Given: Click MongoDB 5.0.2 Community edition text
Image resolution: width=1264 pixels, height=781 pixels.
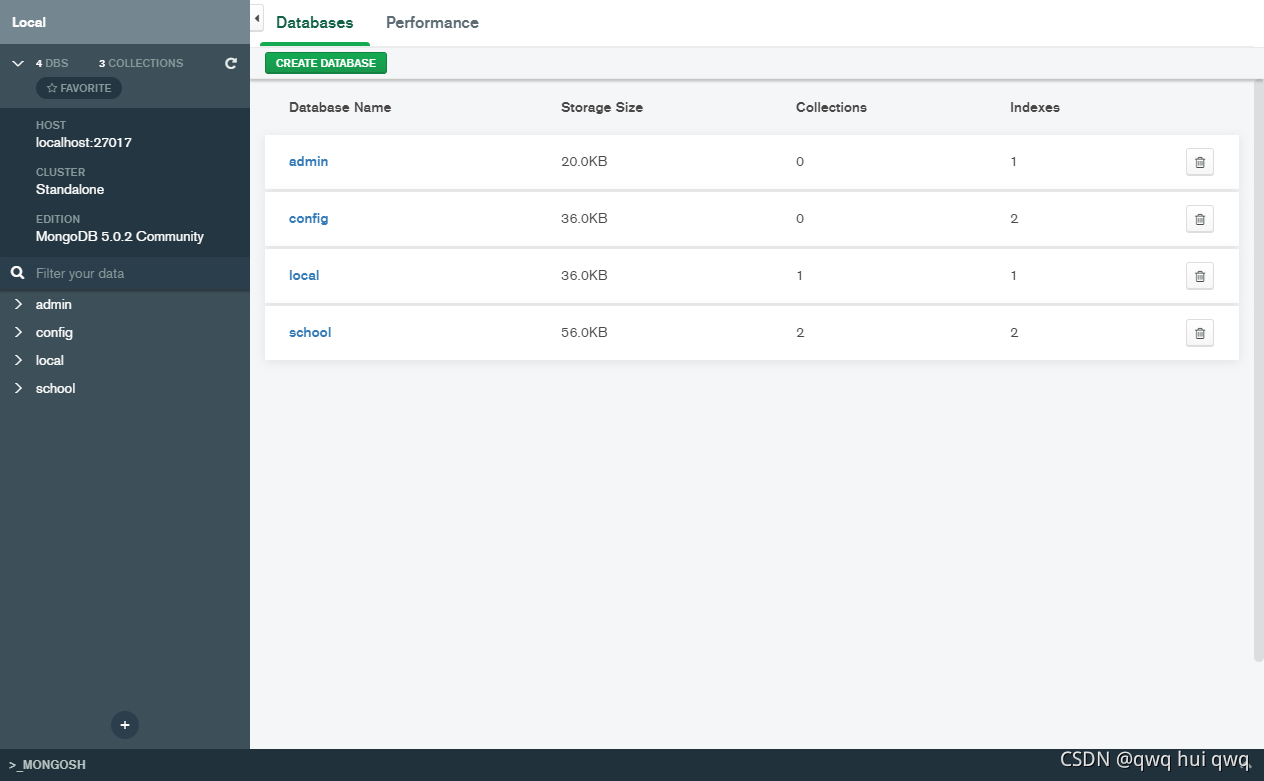Looking at the screenshot, I should pyautogui.click(x=120, y=236).
